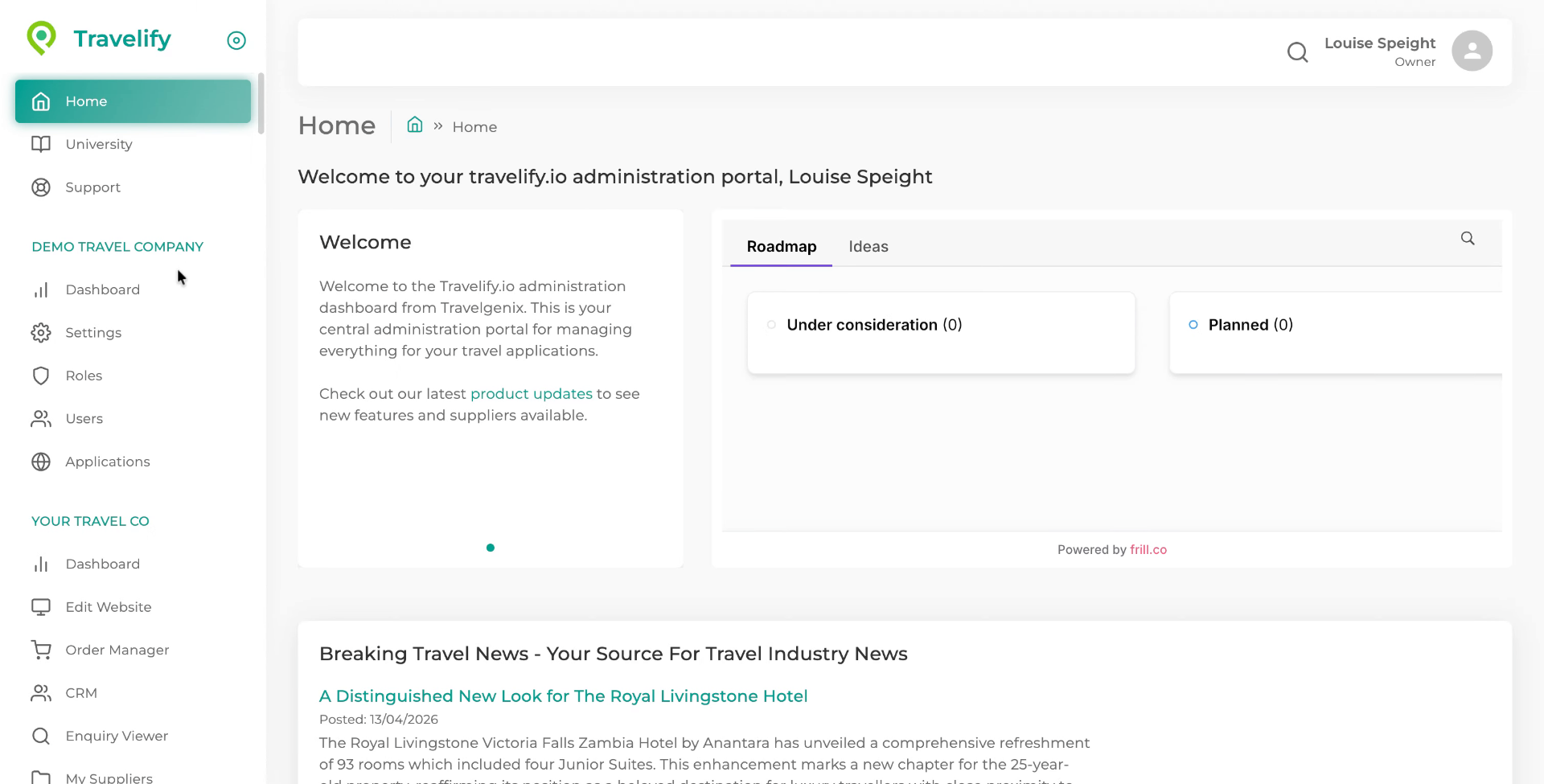1544x784 pixels.
Task: Click the Support lifebuoy icon
Action: pos(41,187)
